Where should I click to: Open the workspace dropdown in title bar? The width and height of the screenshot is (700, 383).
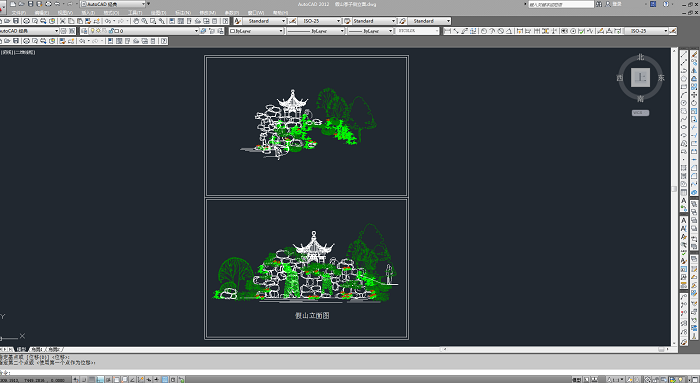point(113,4)
